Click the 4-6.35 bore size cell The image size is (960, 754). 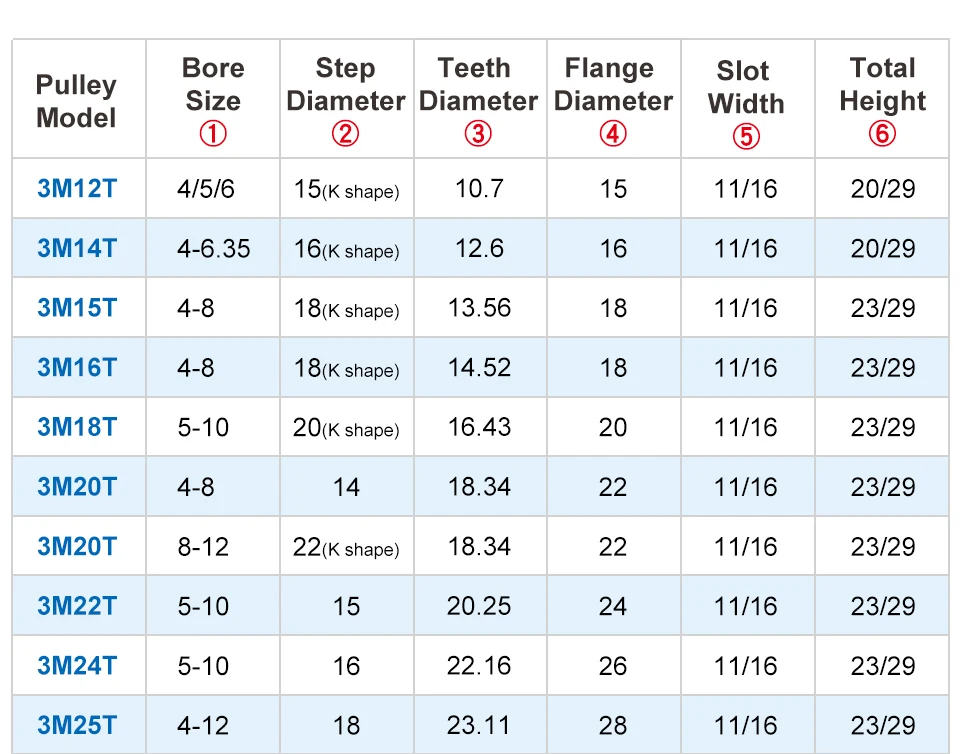coord(213,249)
